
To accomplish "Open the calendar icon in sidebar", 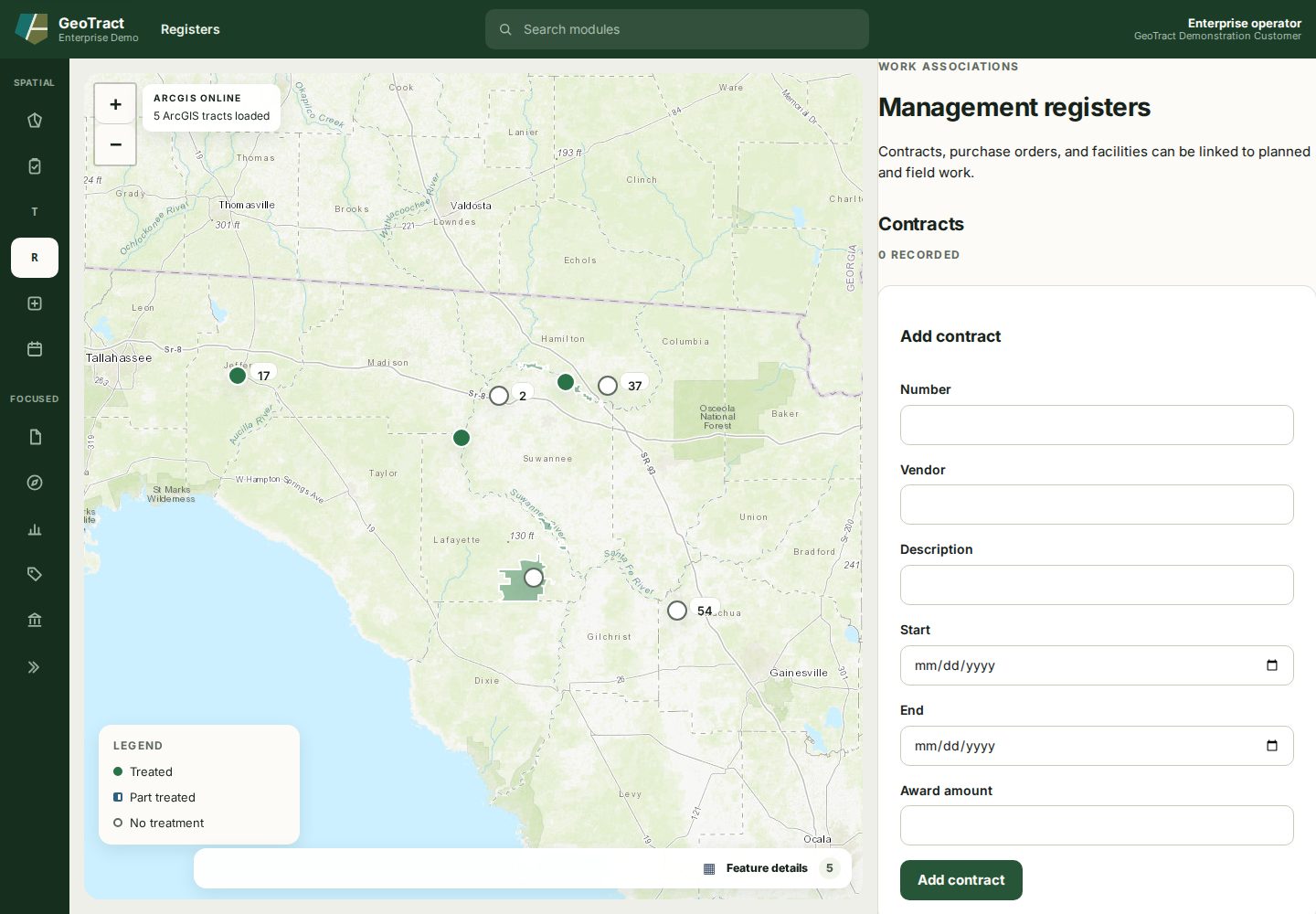I will tap(35, 349).
